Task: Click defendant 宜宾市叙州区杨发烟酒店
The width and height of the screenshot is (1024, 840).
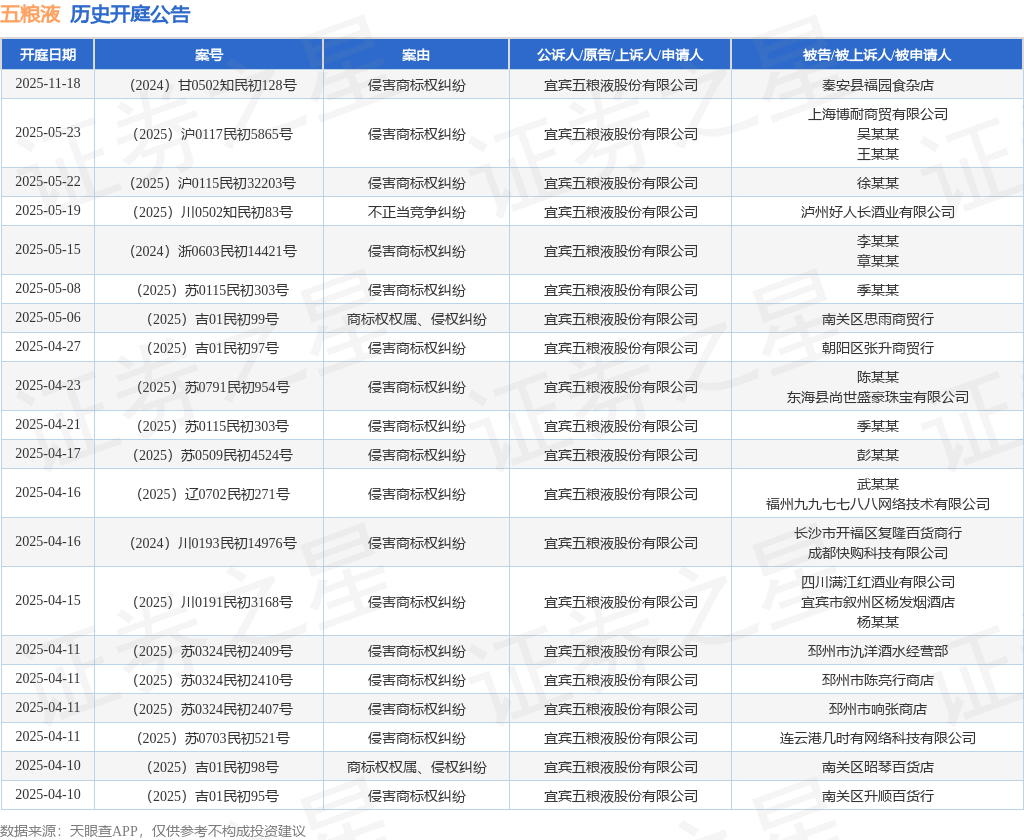Action: (x=878, y=602)
